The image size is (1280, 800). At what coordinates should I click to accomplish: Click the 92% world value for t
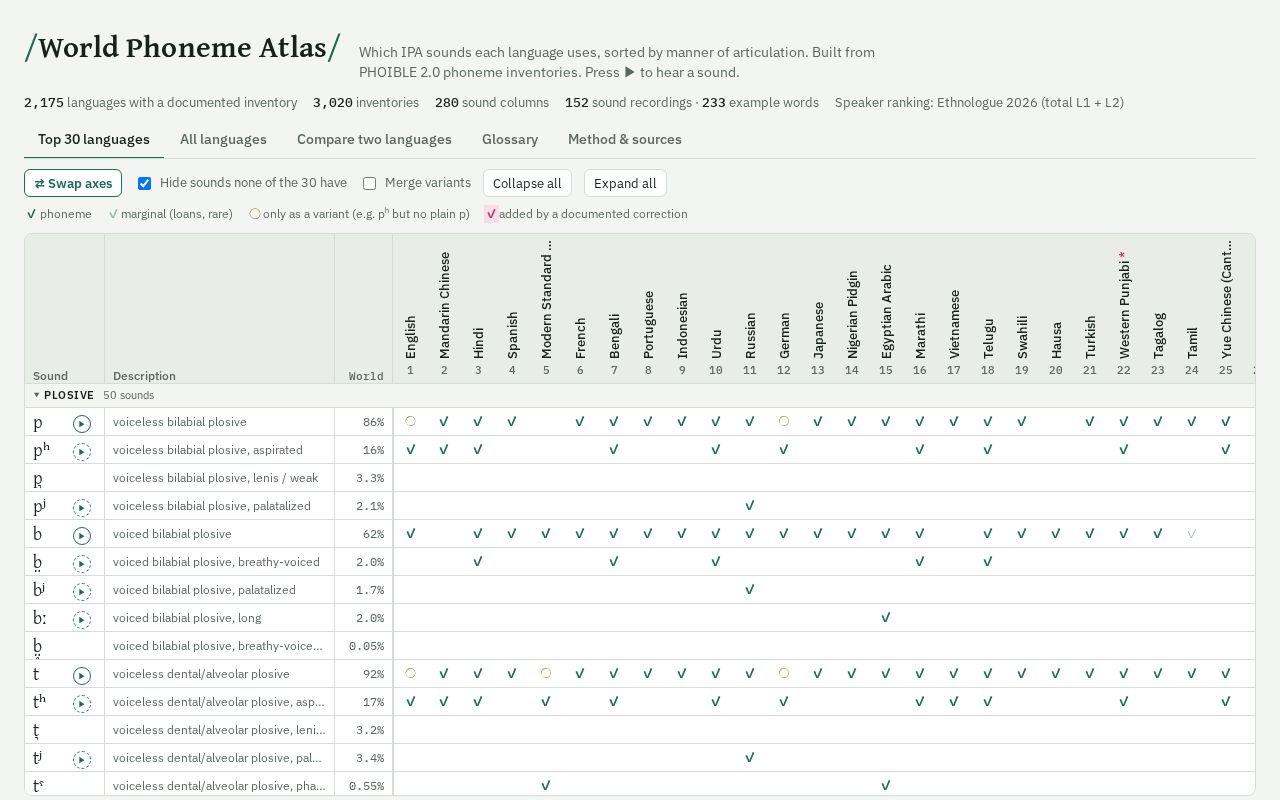[x=373, y=674]
